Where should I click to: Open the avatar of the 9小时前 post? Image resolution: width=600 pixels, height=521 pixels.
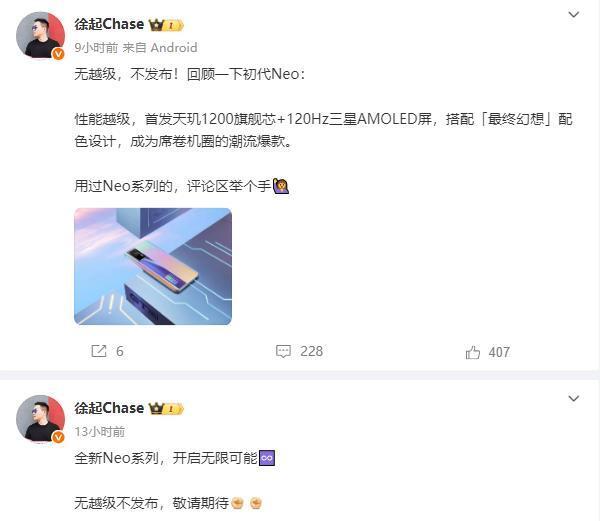41,35
